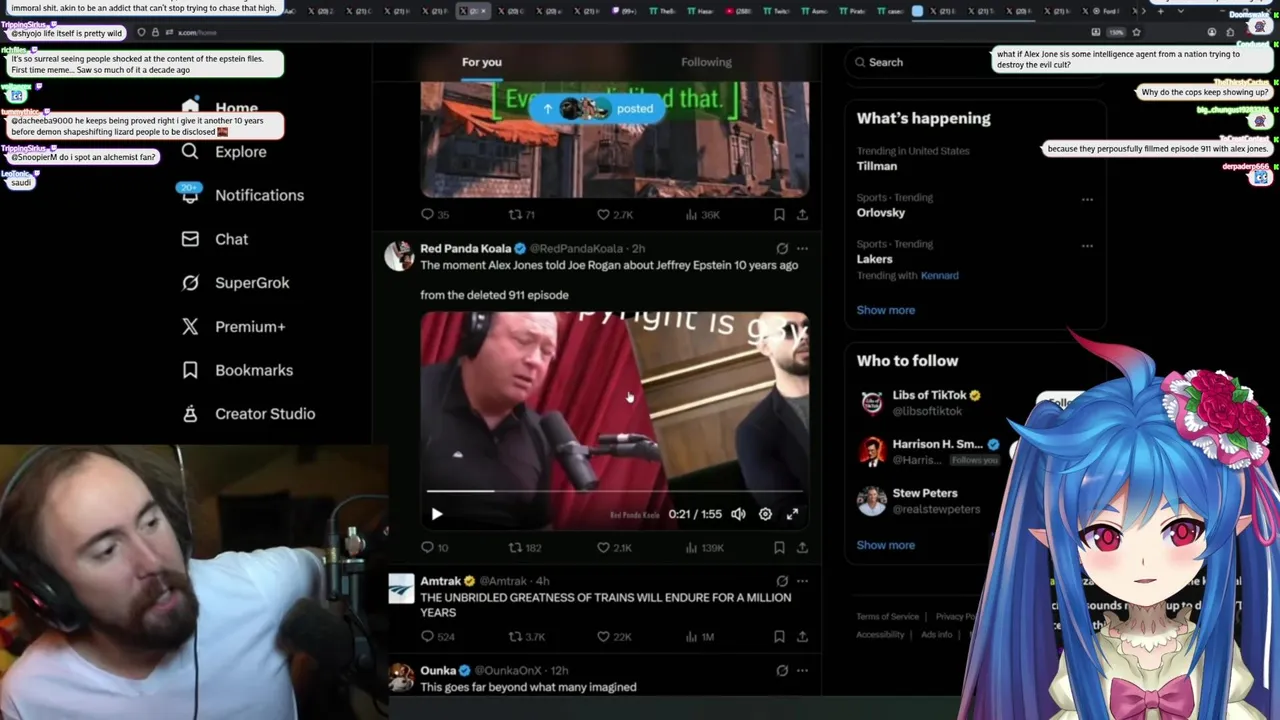This screenshot has height=720, width=1280.
Task: Repost the top post with 71 reposts
Action: coord(522,215)
